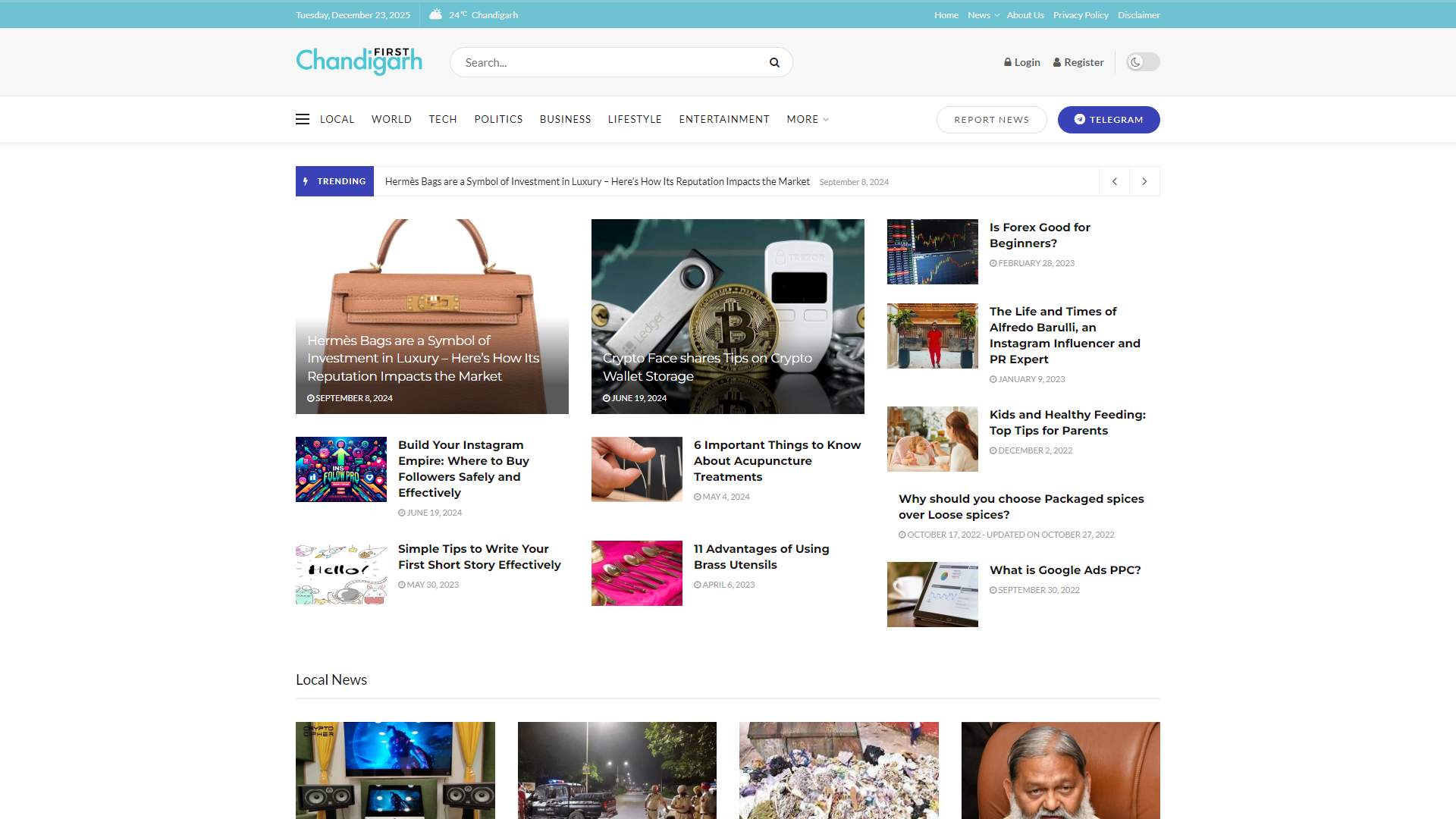The width and height of the screenshot is (1456, 819).
Task: Select the WORLD menu item
Action: click(x=391, y=119)
